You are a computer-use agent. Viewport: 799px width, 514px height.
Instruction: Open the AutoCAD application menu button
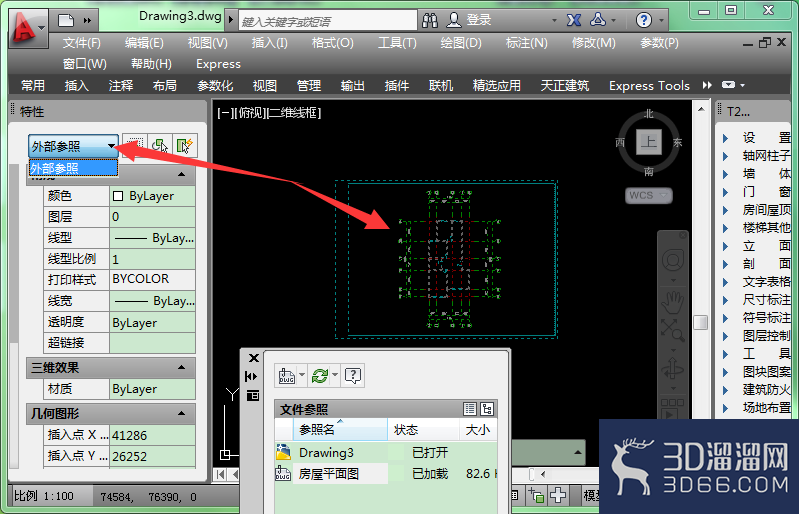tap(28, 28)
